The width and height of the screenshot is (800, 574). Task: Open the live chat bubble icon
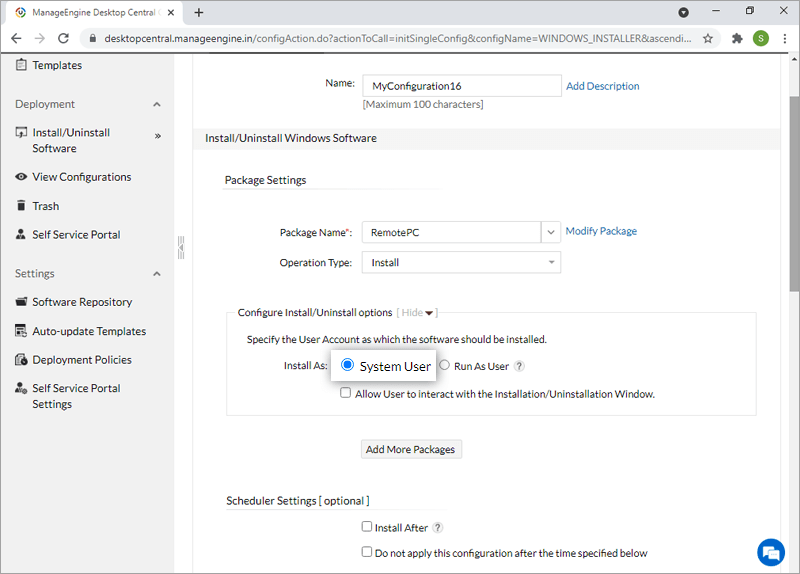tap(770, 551)
